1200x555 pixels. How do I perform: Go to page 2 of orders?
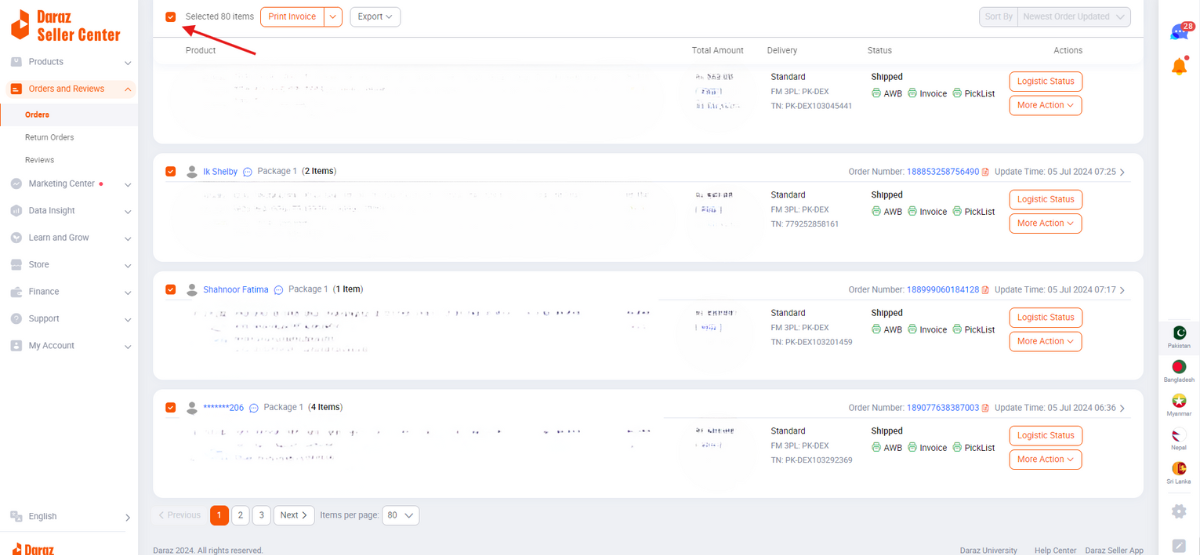tap(240, 515)
